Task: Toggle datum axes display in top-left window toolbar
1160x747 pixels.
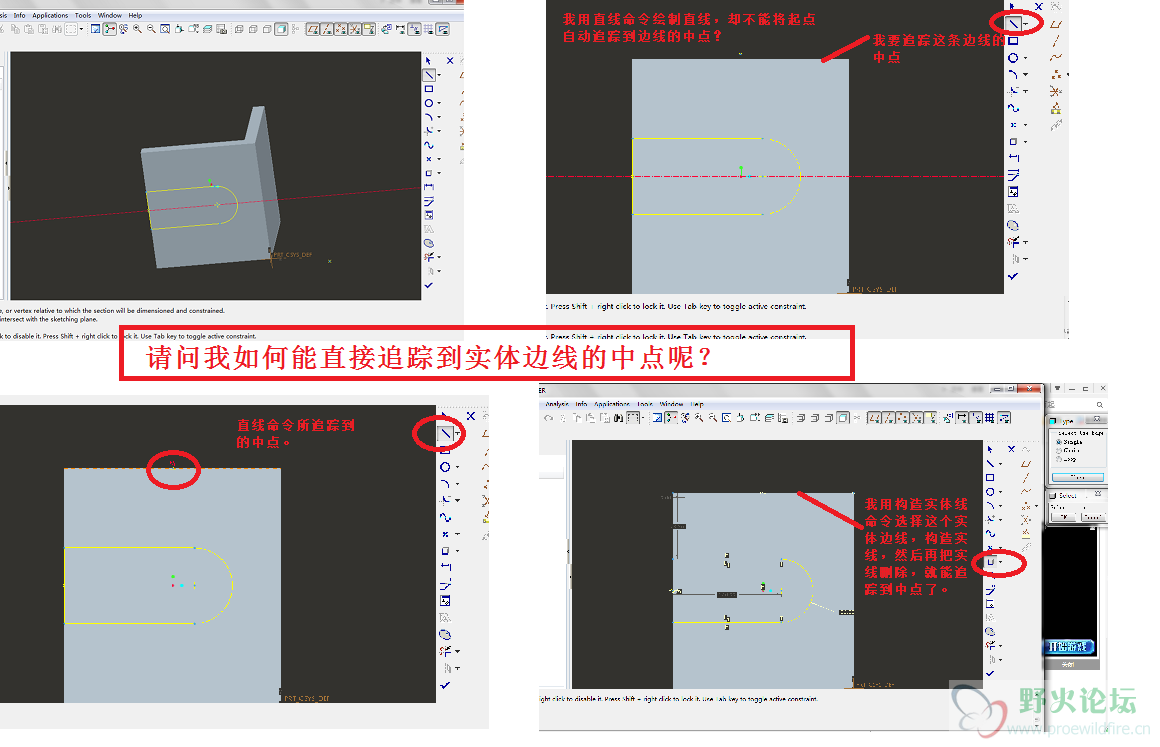Action: coord(327,29)
